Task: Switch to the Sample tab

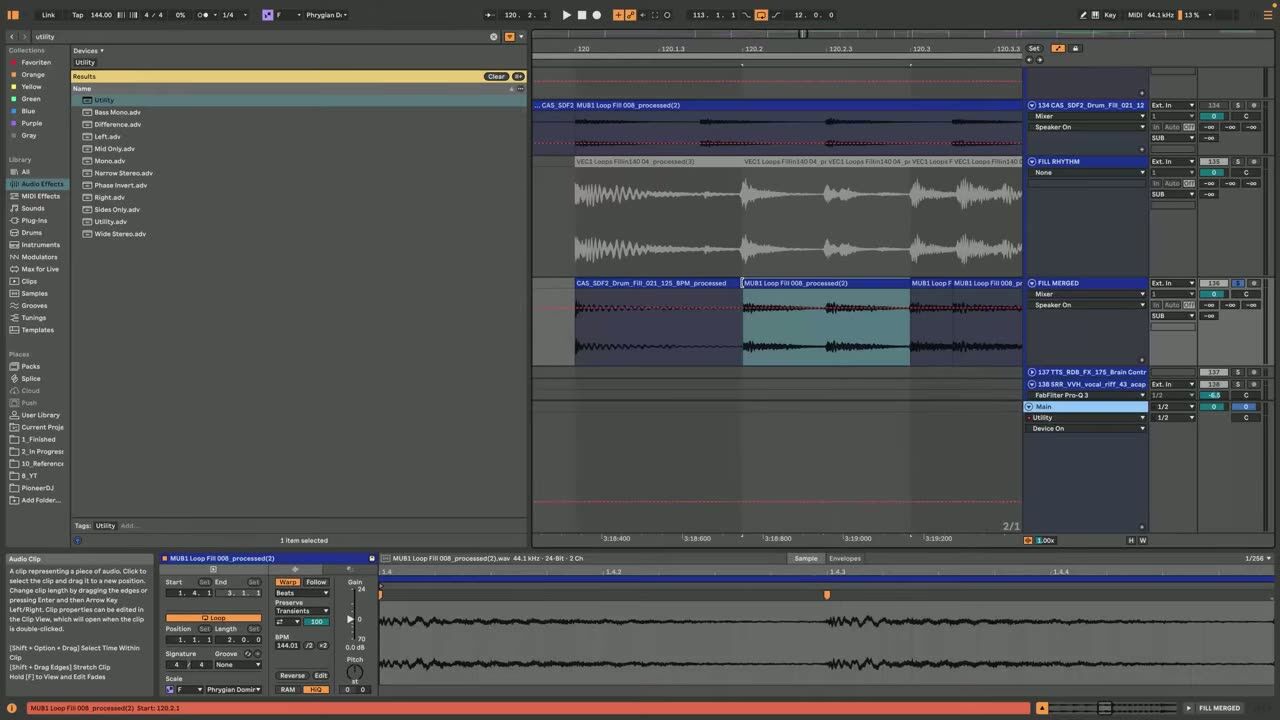Action: 805,559
